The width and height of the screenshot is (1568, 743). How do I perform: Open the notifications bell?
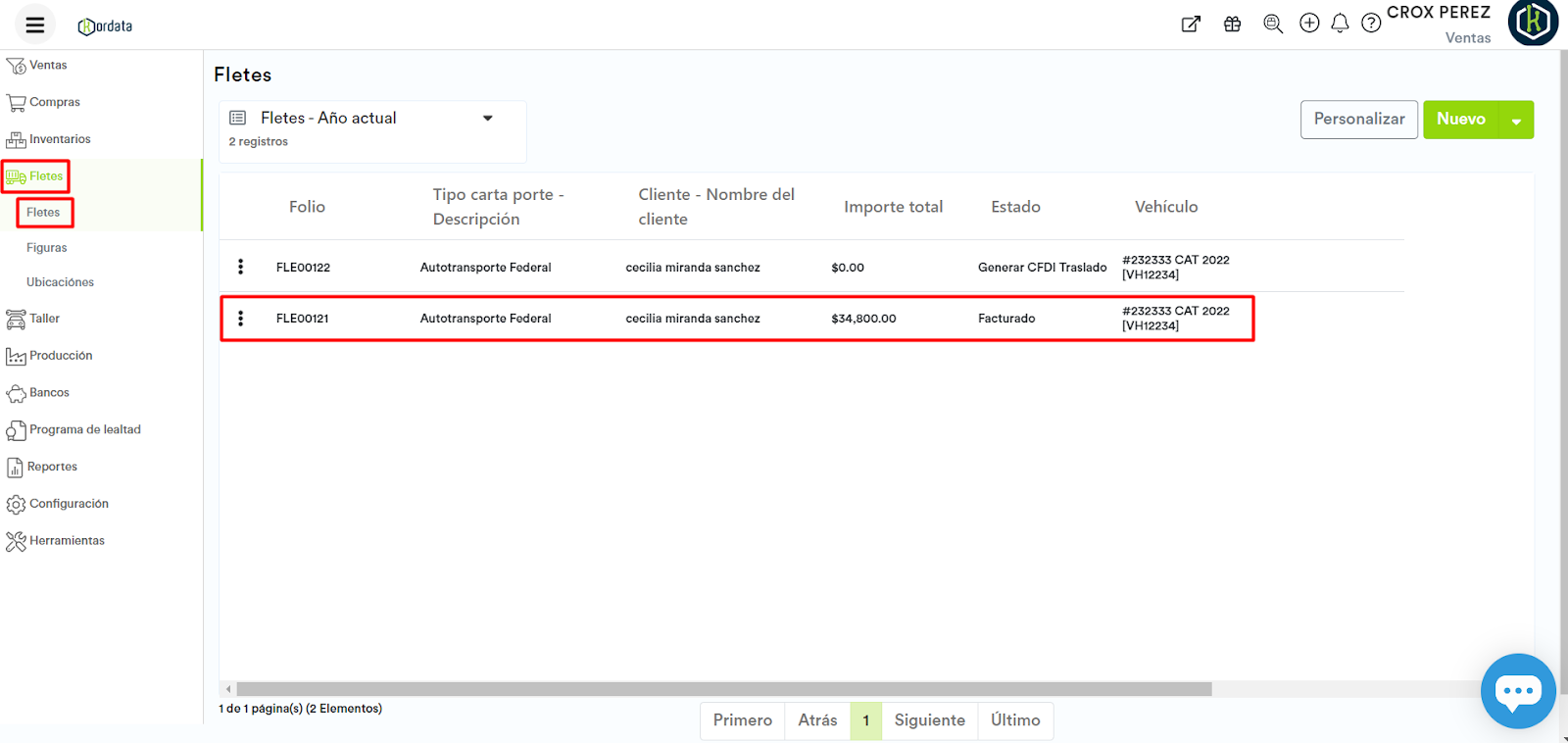pos(1340,24)
